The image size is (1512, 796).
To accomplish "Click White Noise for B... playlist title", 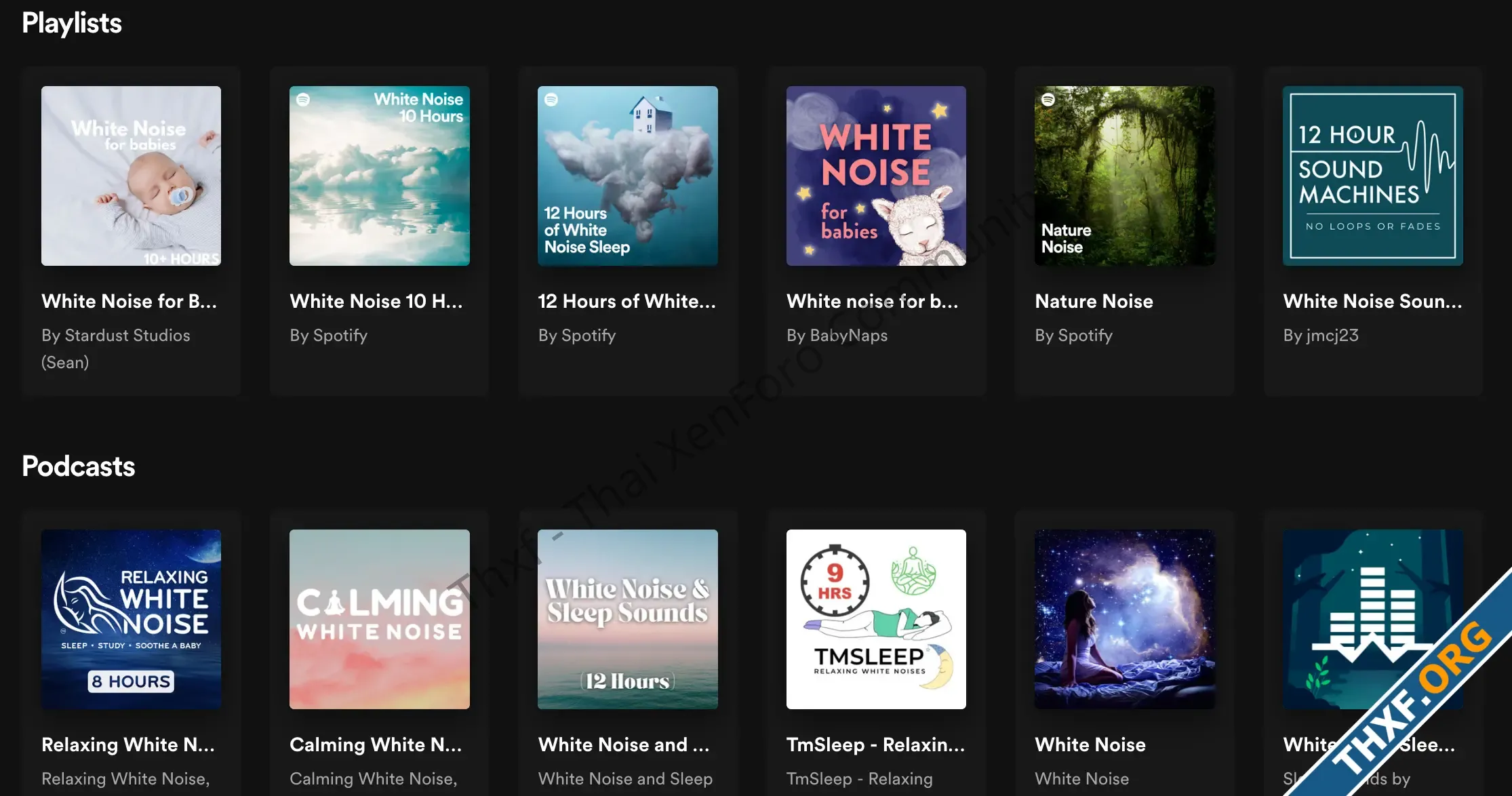I will click(129, 301).
